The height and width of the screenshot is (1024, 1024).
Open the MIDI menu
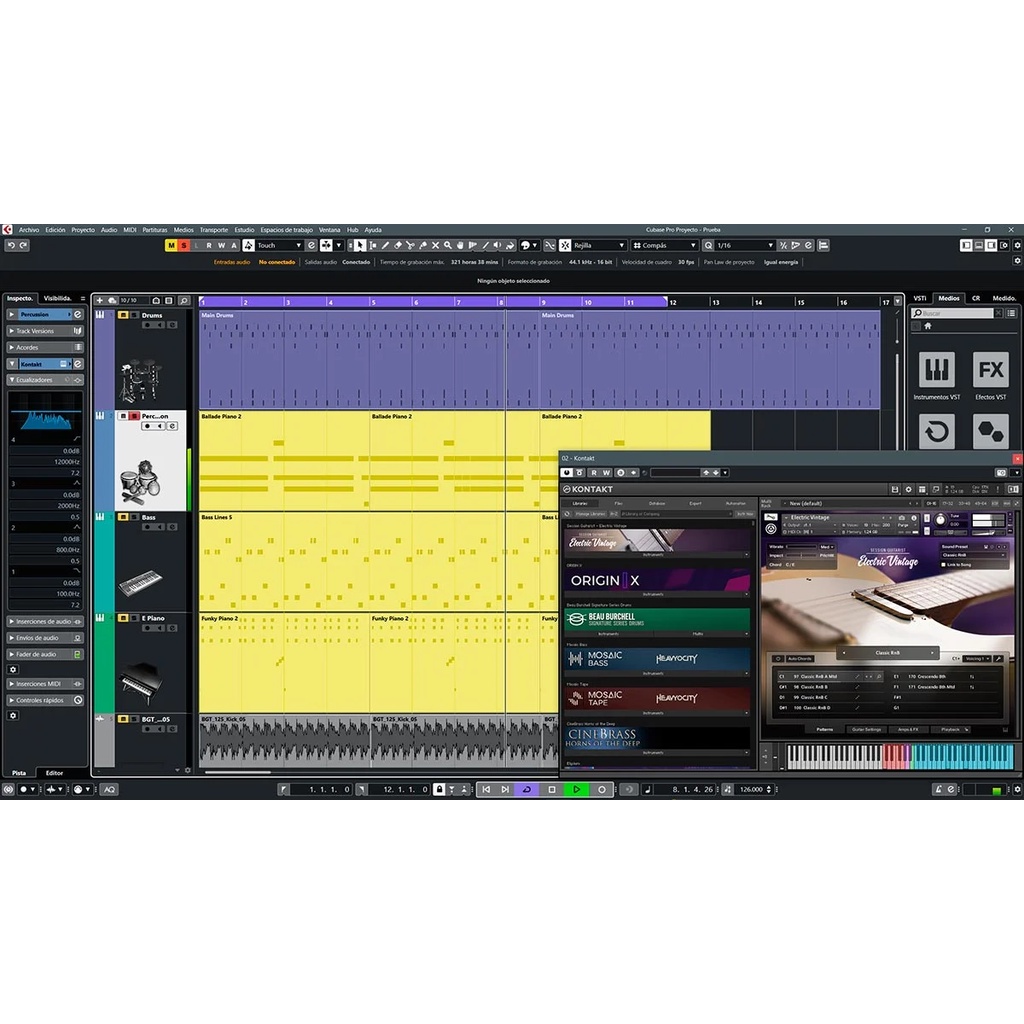[x=130, y=230]
